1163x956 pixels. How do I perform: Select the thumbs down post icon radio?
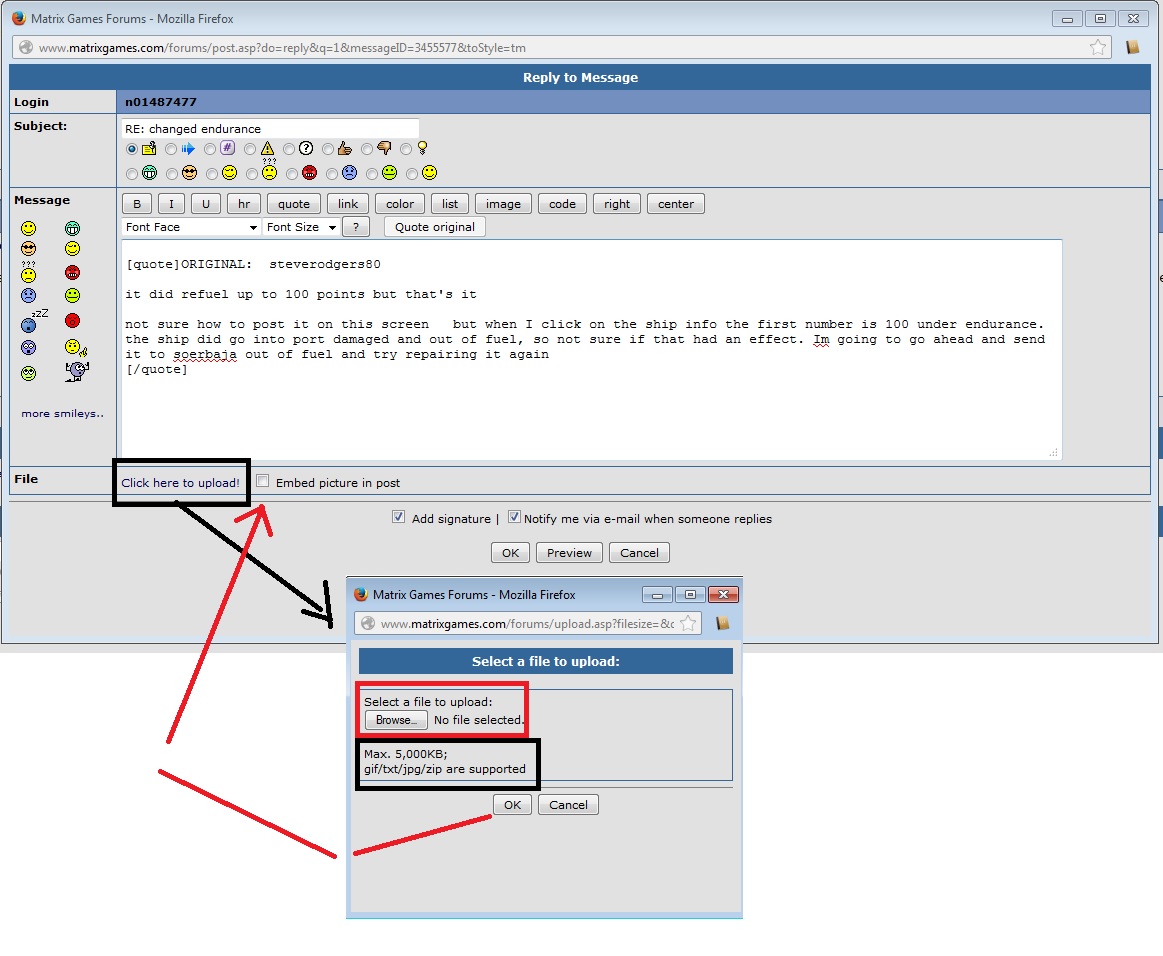coord(366,149)
